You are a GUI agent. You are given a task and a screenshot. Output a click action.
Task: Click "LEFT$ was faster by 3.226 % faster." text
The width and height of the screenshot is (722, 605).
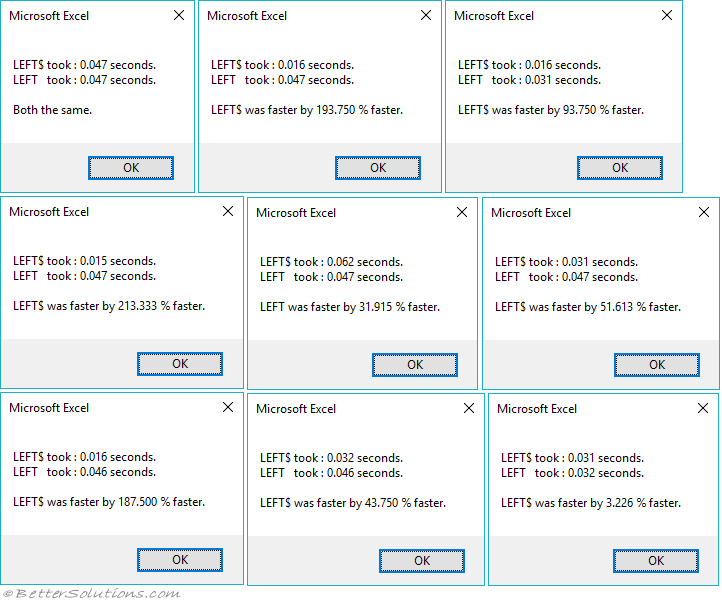coord(591,503)
